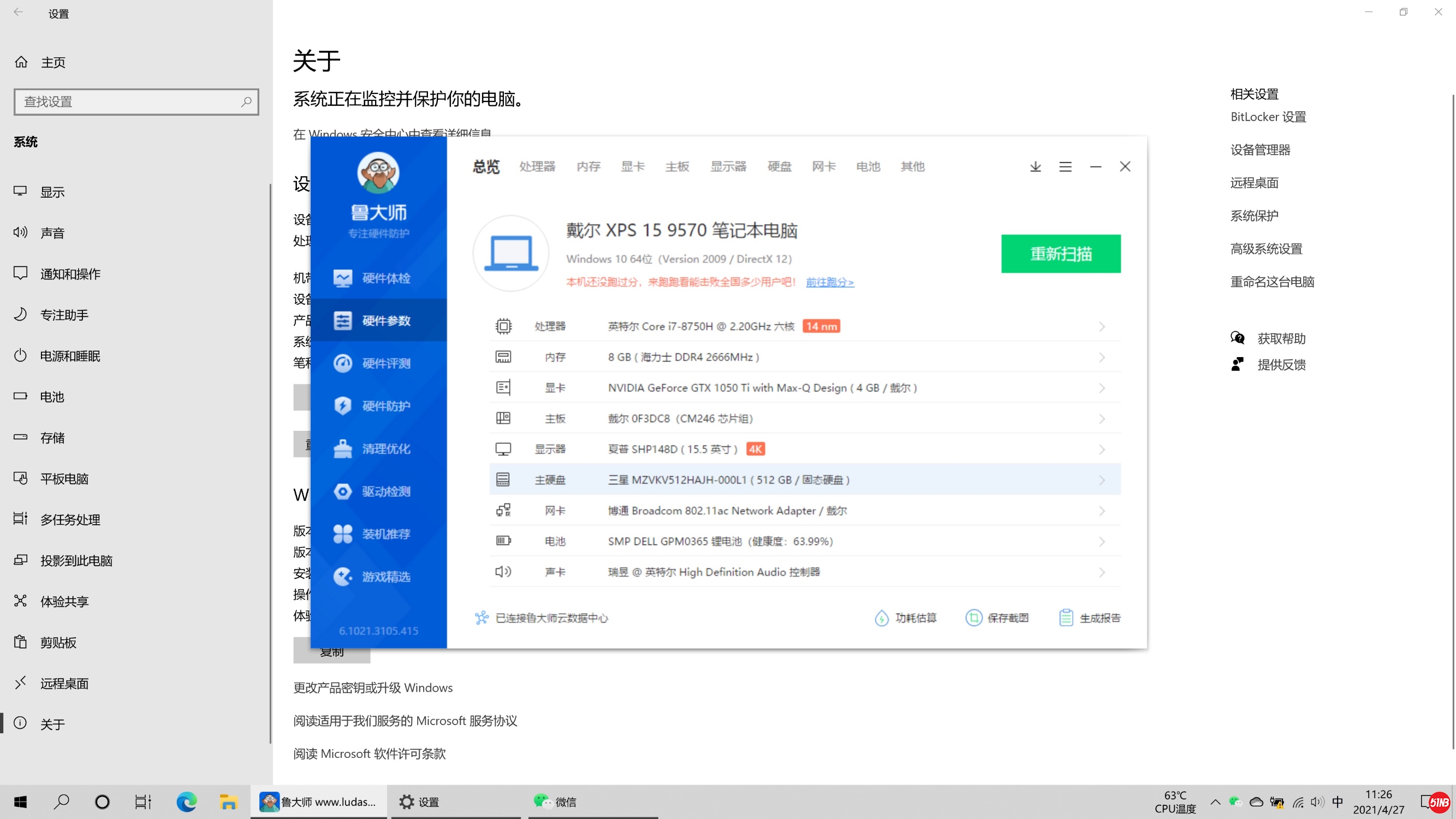Click the download arrow icon
The width and height of the screenshot is (1456, 819).
click(1035, 167)
